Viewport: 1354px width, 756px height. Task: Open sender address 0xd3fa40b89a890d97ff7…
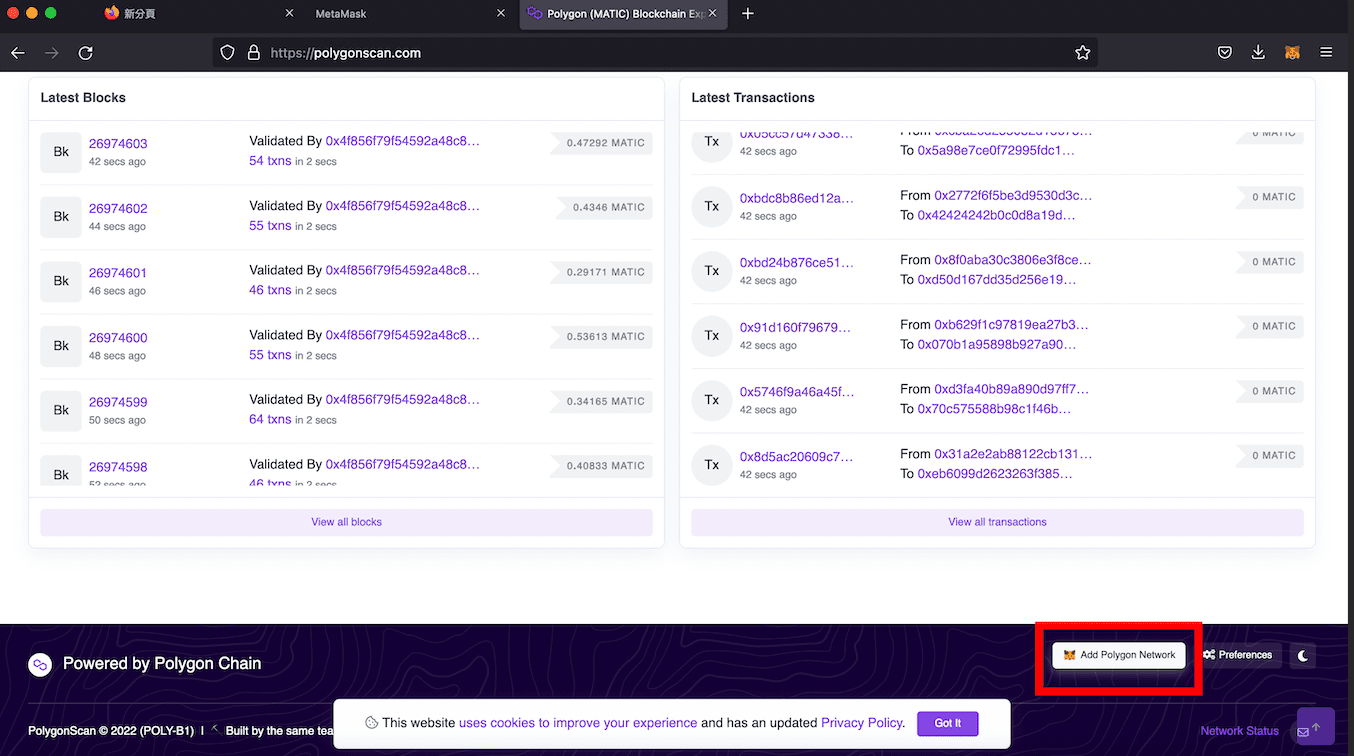(x=1012, y=389)
